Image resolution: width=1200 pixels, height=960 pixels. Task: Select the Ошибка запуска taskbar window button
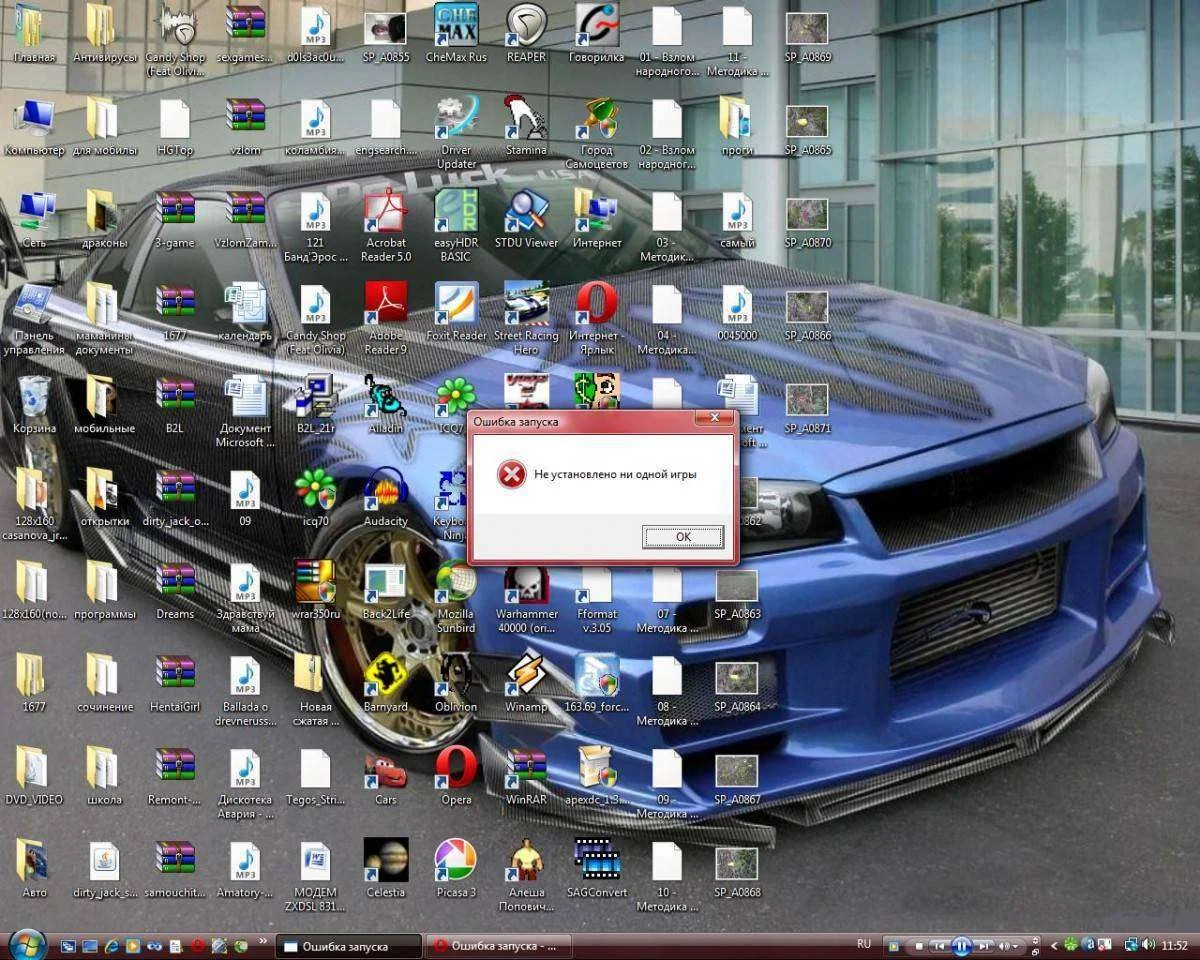coord(348,946)
